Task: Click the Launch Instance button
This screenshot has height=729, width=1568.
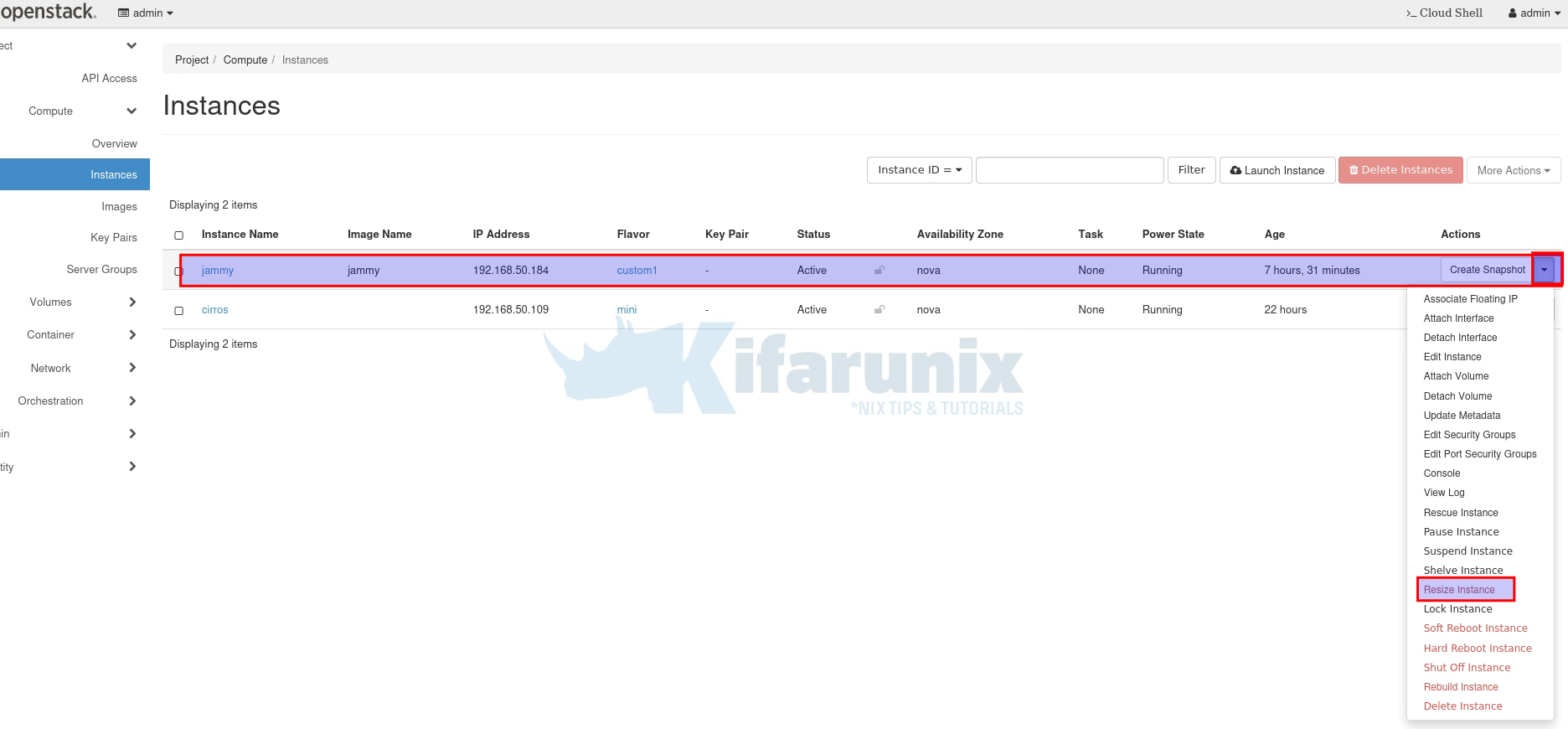Action: coord(1277,170)
